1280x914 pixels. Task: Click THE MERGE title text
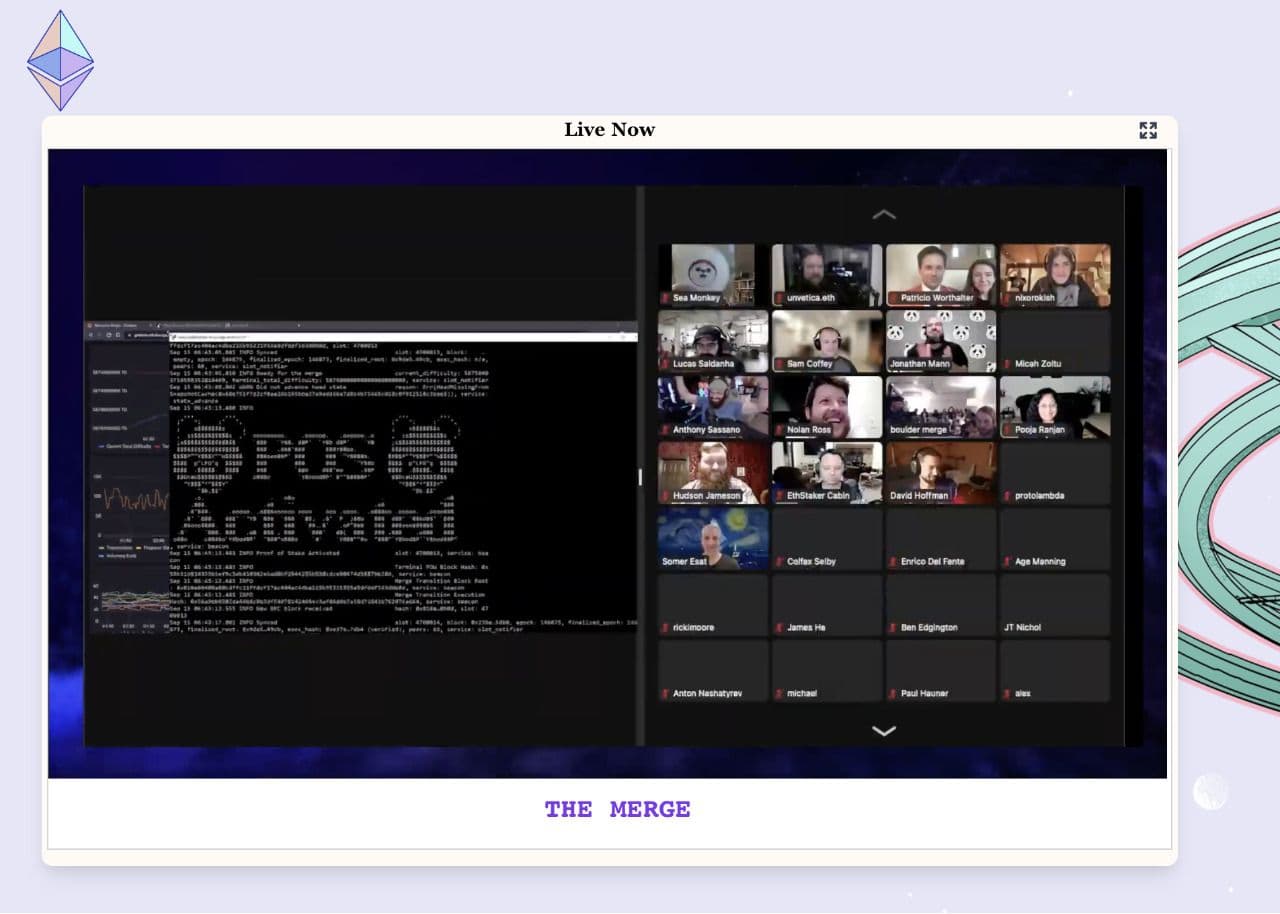(x=617, y=809)
